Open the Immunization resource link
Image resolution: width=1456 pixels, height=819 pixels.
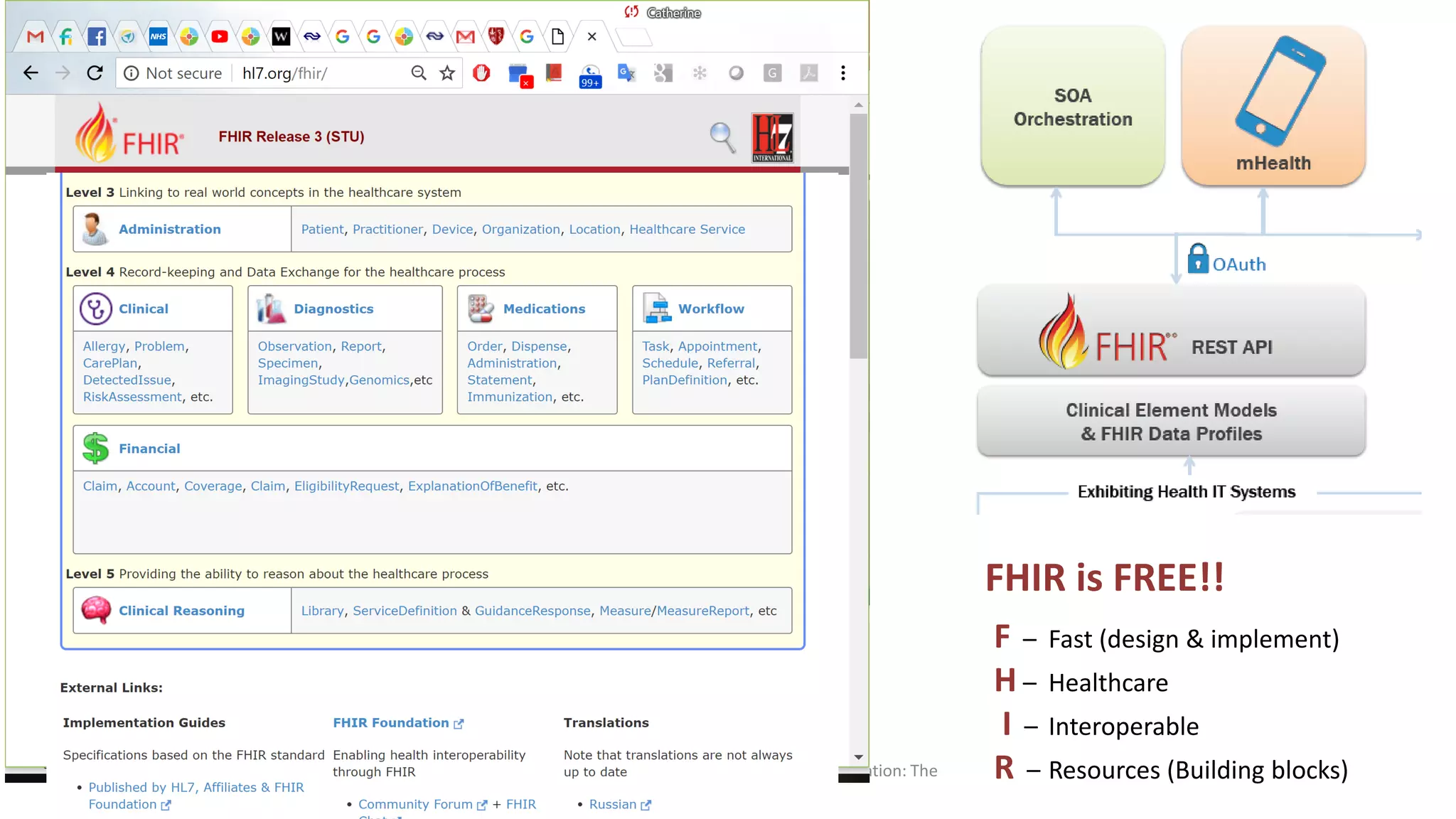tap(510, 397)
